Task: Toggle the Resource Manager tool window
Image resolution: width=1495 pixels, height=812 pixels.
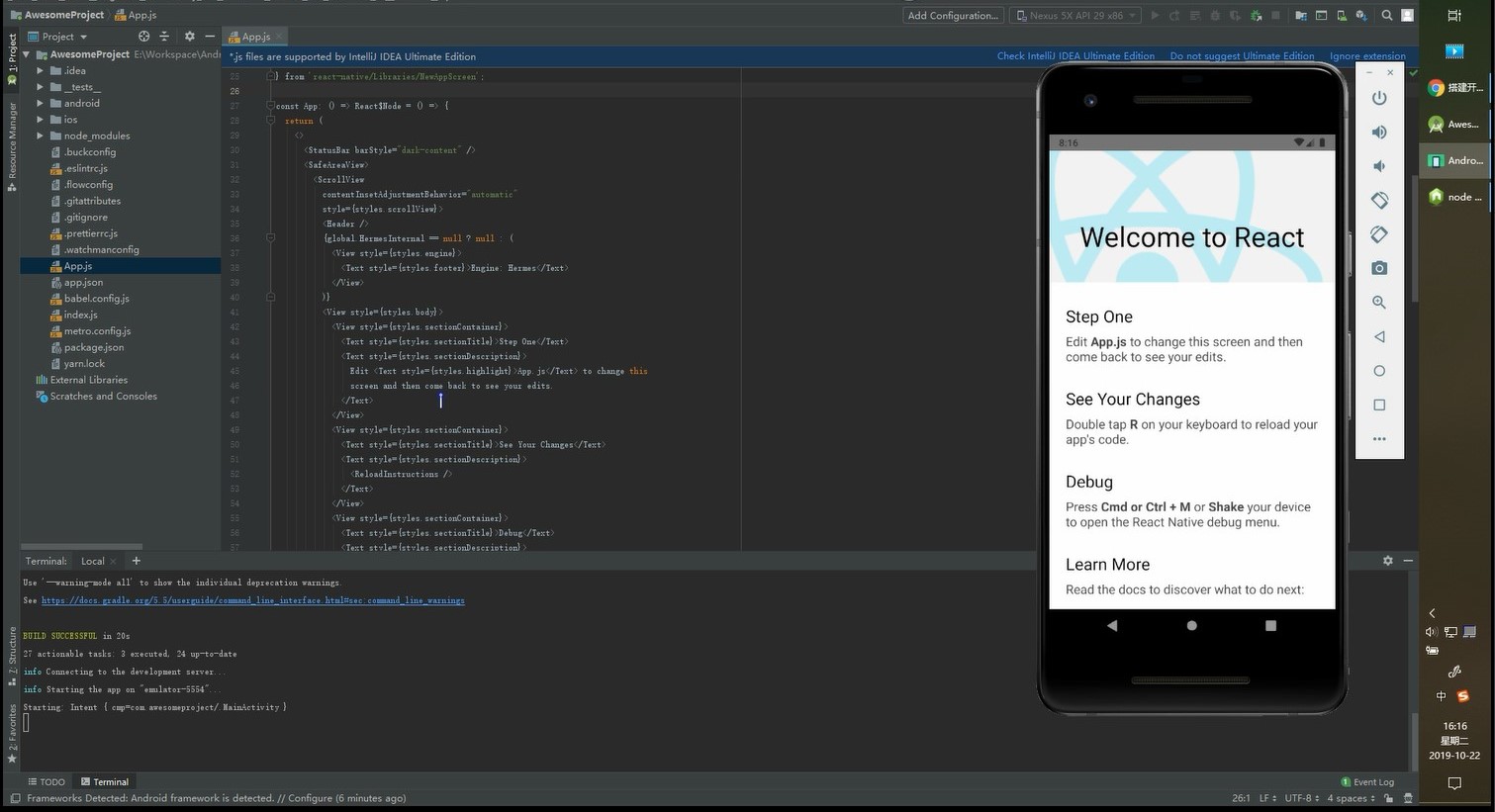Action: 12,145
